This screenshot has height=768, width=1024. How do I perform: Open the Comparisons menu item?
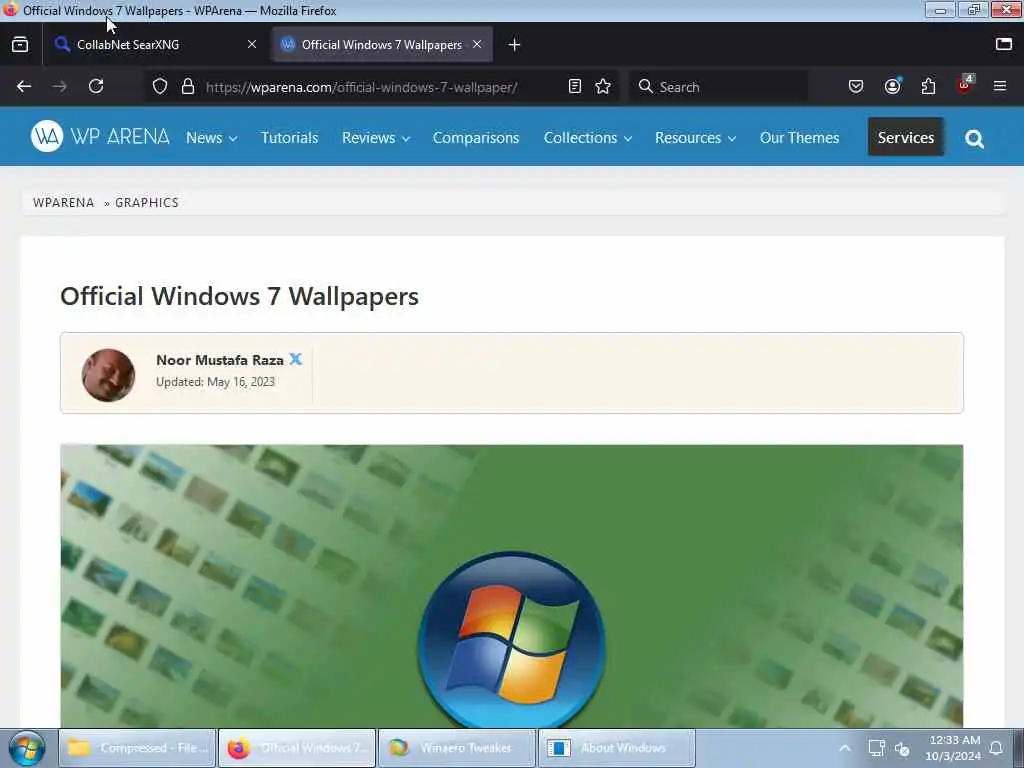475,138
